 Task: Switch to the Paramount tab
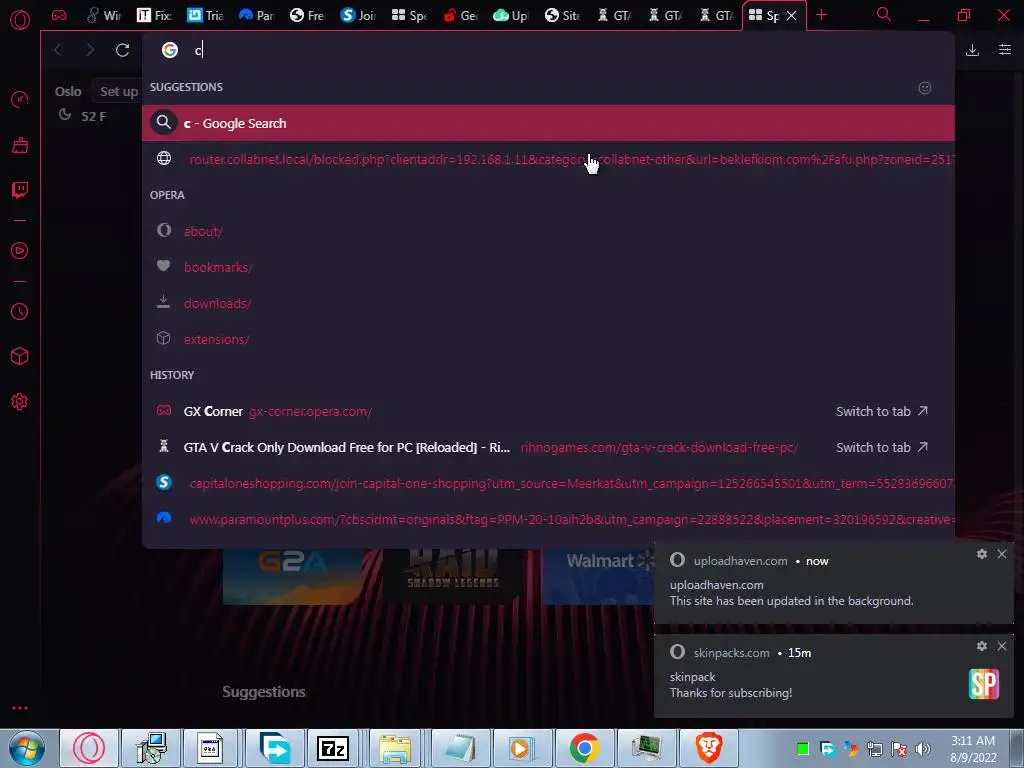[256, 15]
